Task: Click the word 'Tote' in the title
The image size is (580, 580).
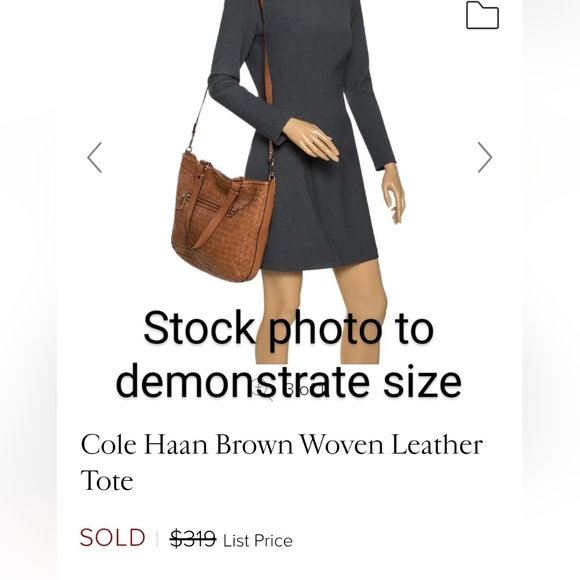Action: [107, 480]
